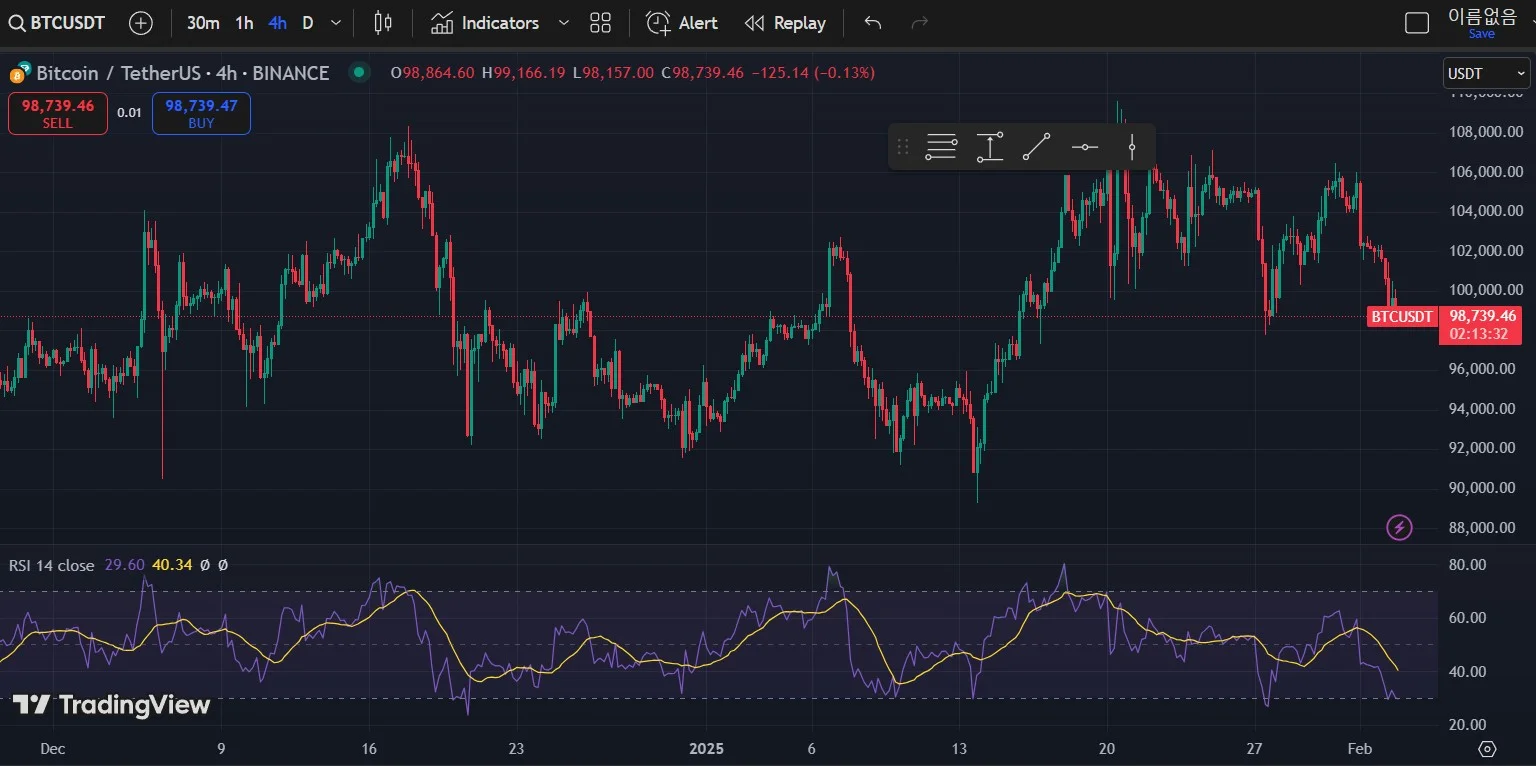This screenshot has height=766, width=1536.
Task: Click the add symbol plus icon
Action: pyautogui.click(x=141, y=23)
